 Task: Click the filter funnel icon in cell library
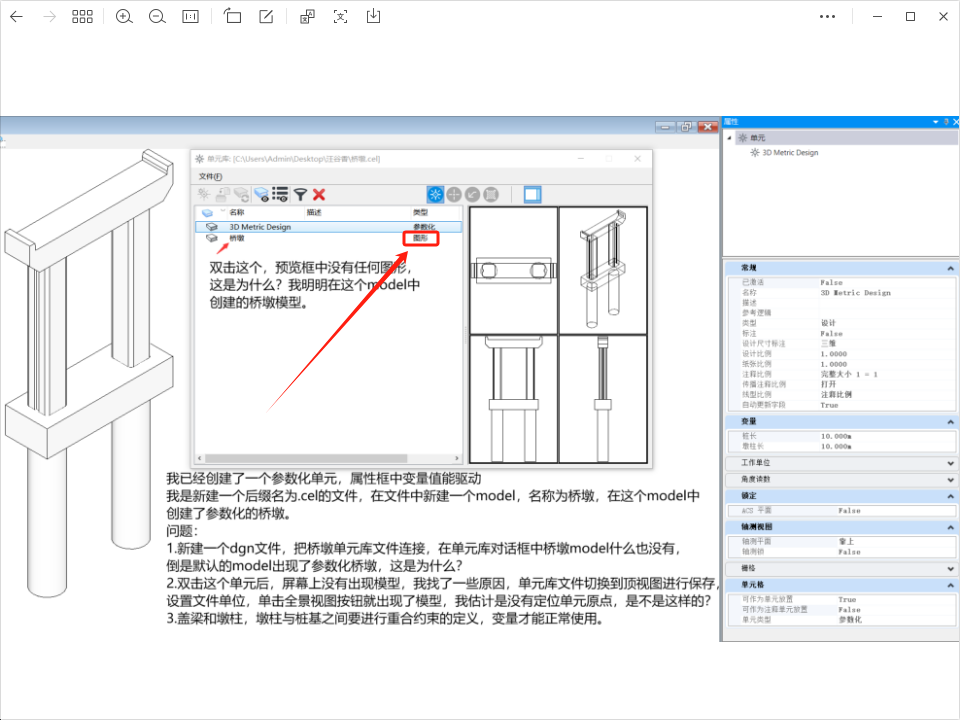300,195
